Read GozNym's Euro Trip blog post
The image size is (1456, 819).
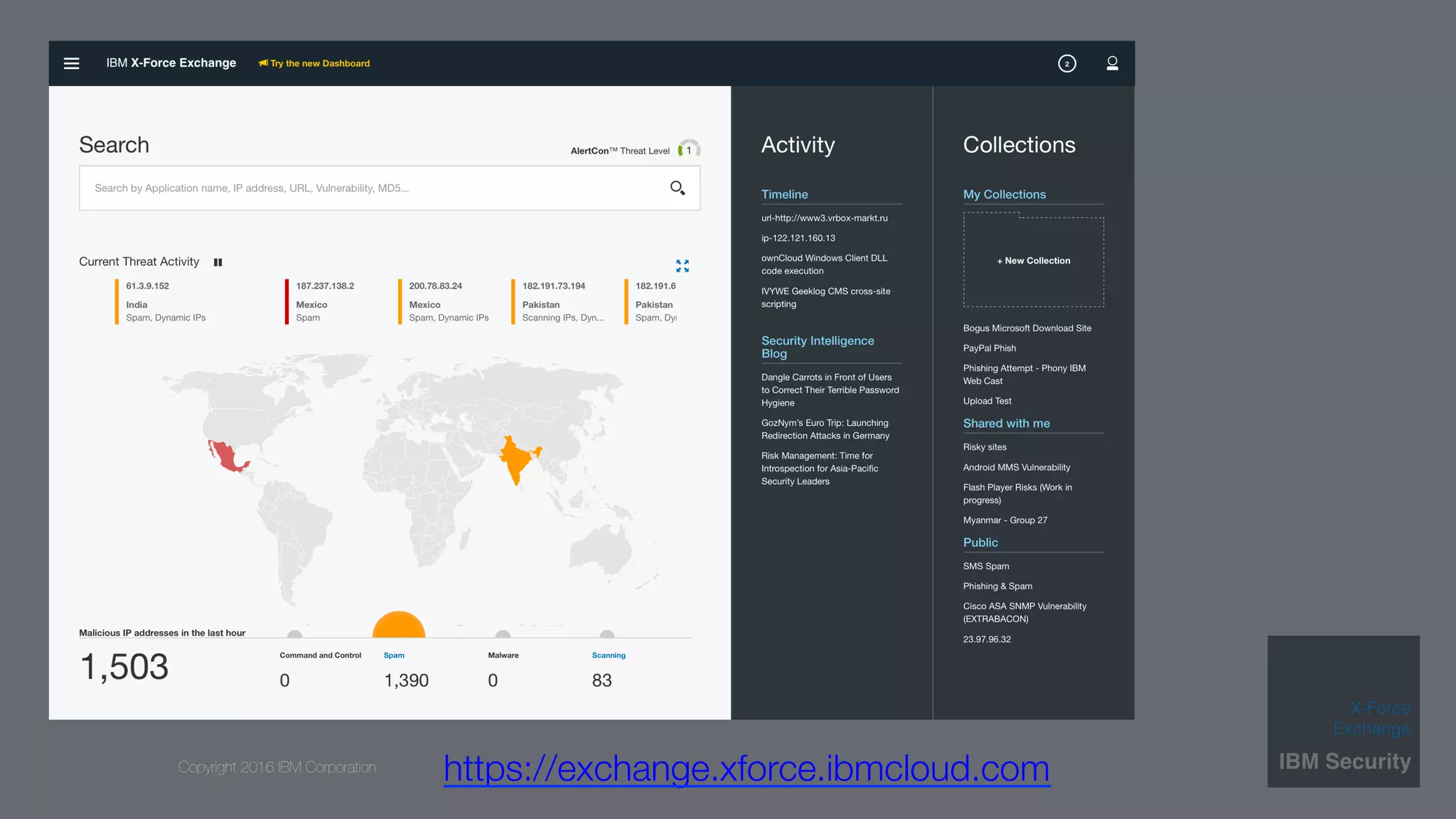click(x=825, y=429)
